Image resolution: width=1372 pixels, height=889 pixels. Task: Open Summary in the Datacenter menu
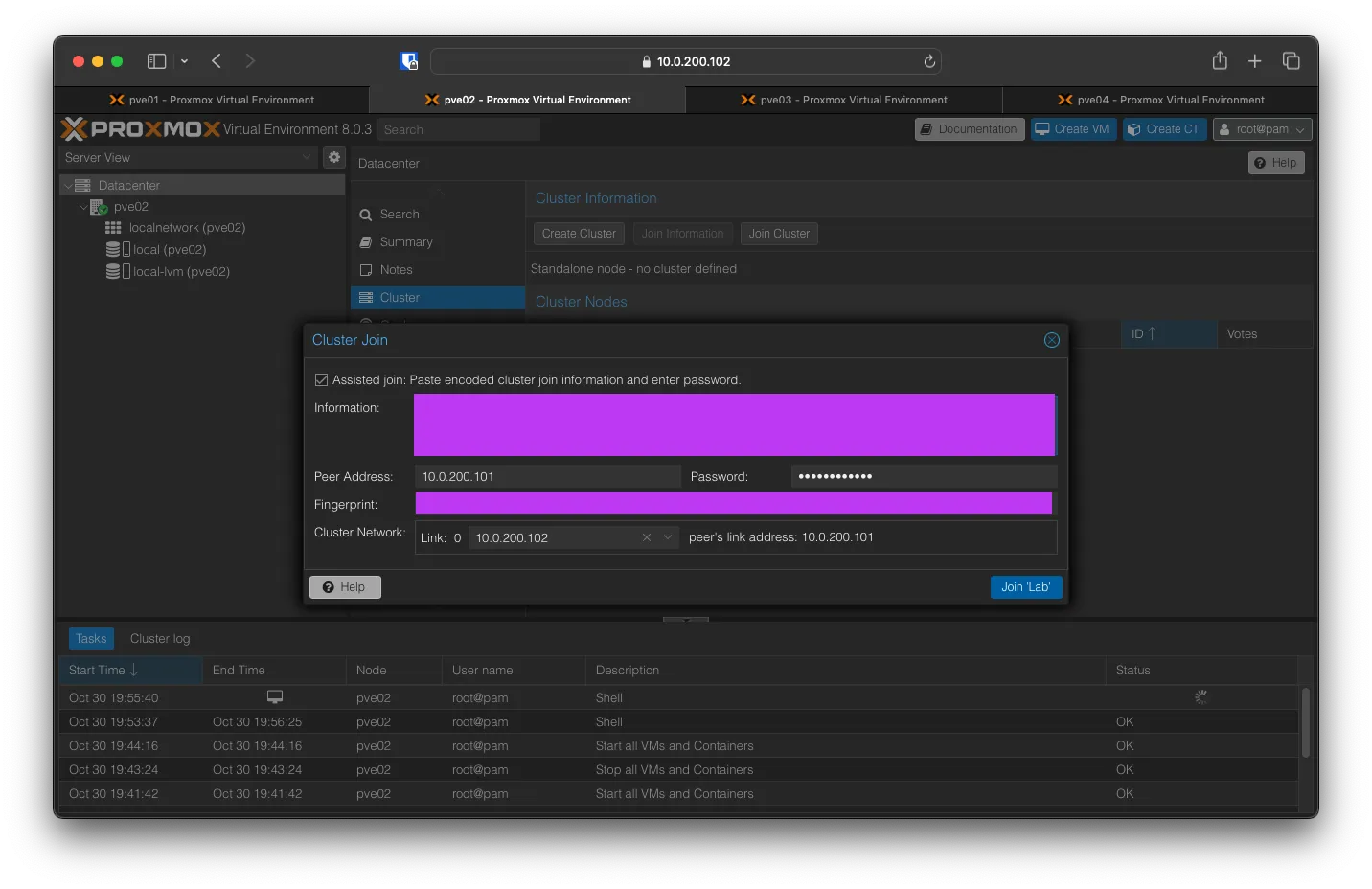[x=437, y=242]
